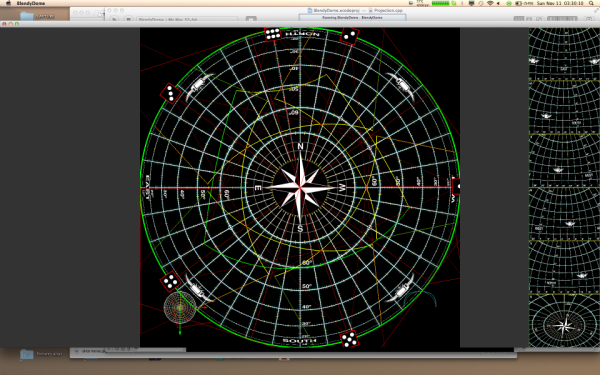Click the display mirroring menu bar icon
This screenshot has height=375, width=600.
point(471,3)
